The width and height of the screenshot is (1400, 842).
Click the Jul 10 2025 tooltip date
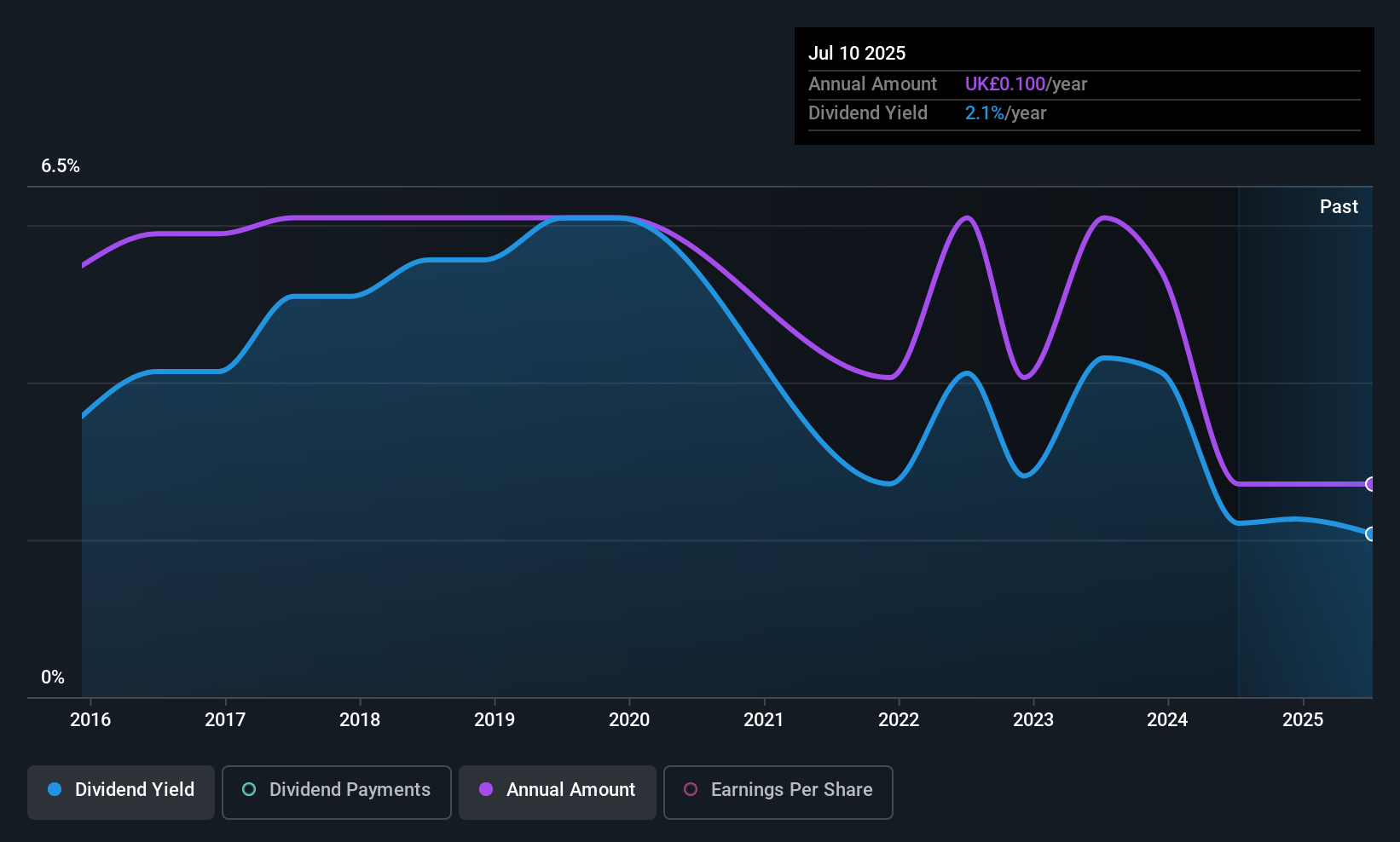coord(857,53)
